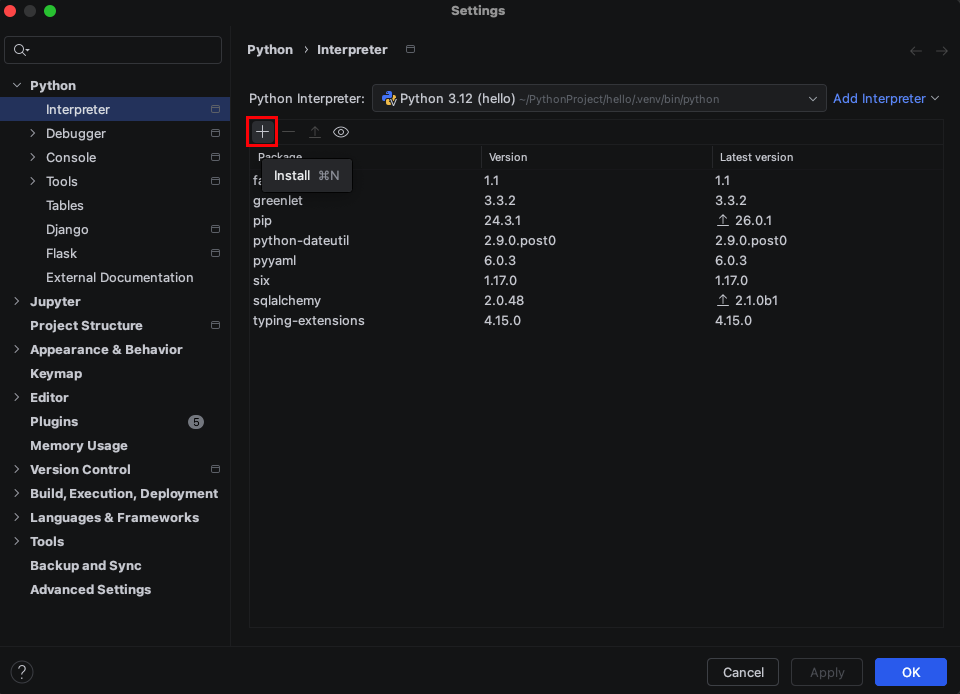Click project-level icon beside Interpreter breadcrumb
Screen dimensions: 960x694
[x=410, y=49]
